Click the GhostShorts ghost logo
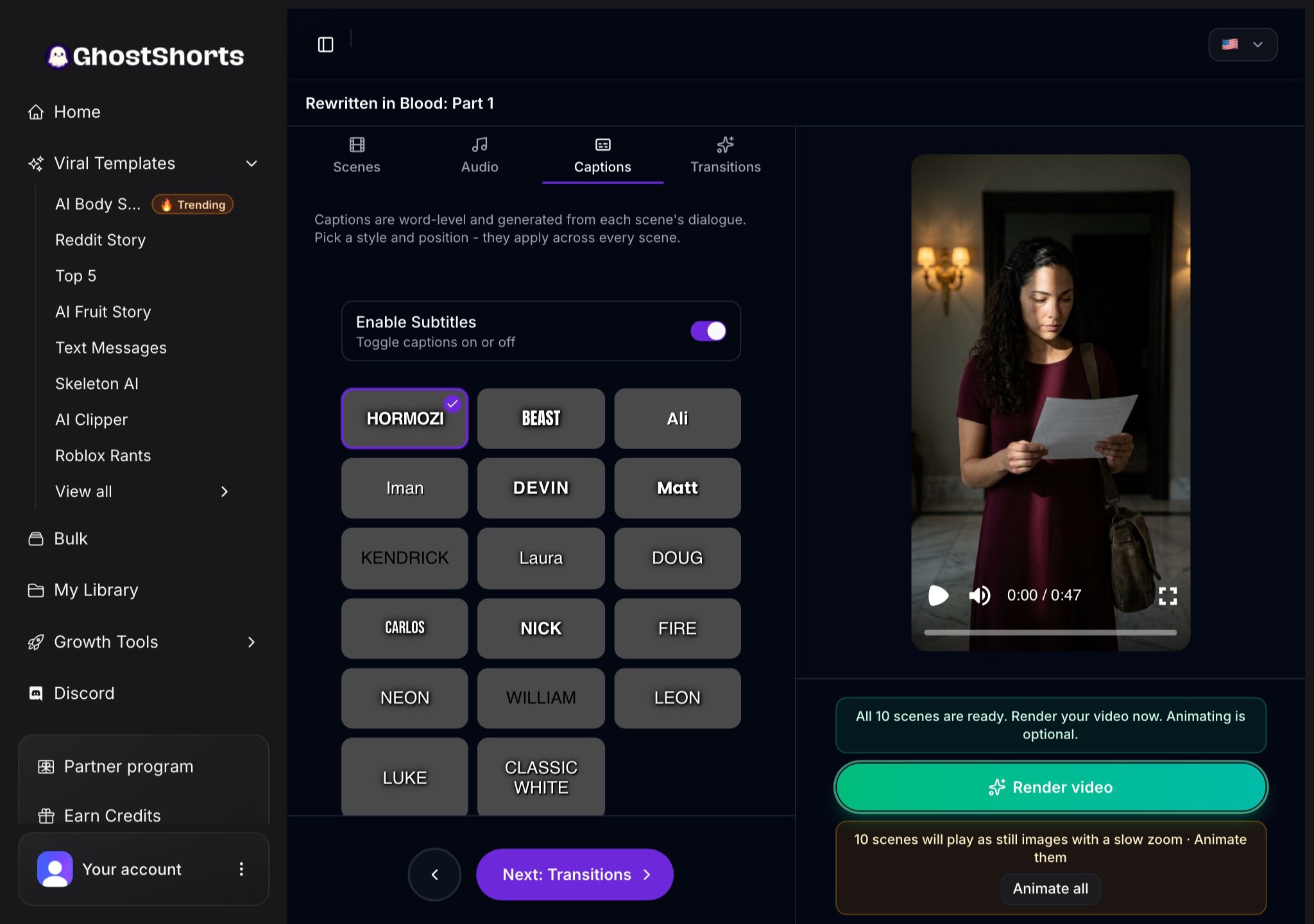The height and width of the screenshot is (924, 1314). [x=58, y=56]
